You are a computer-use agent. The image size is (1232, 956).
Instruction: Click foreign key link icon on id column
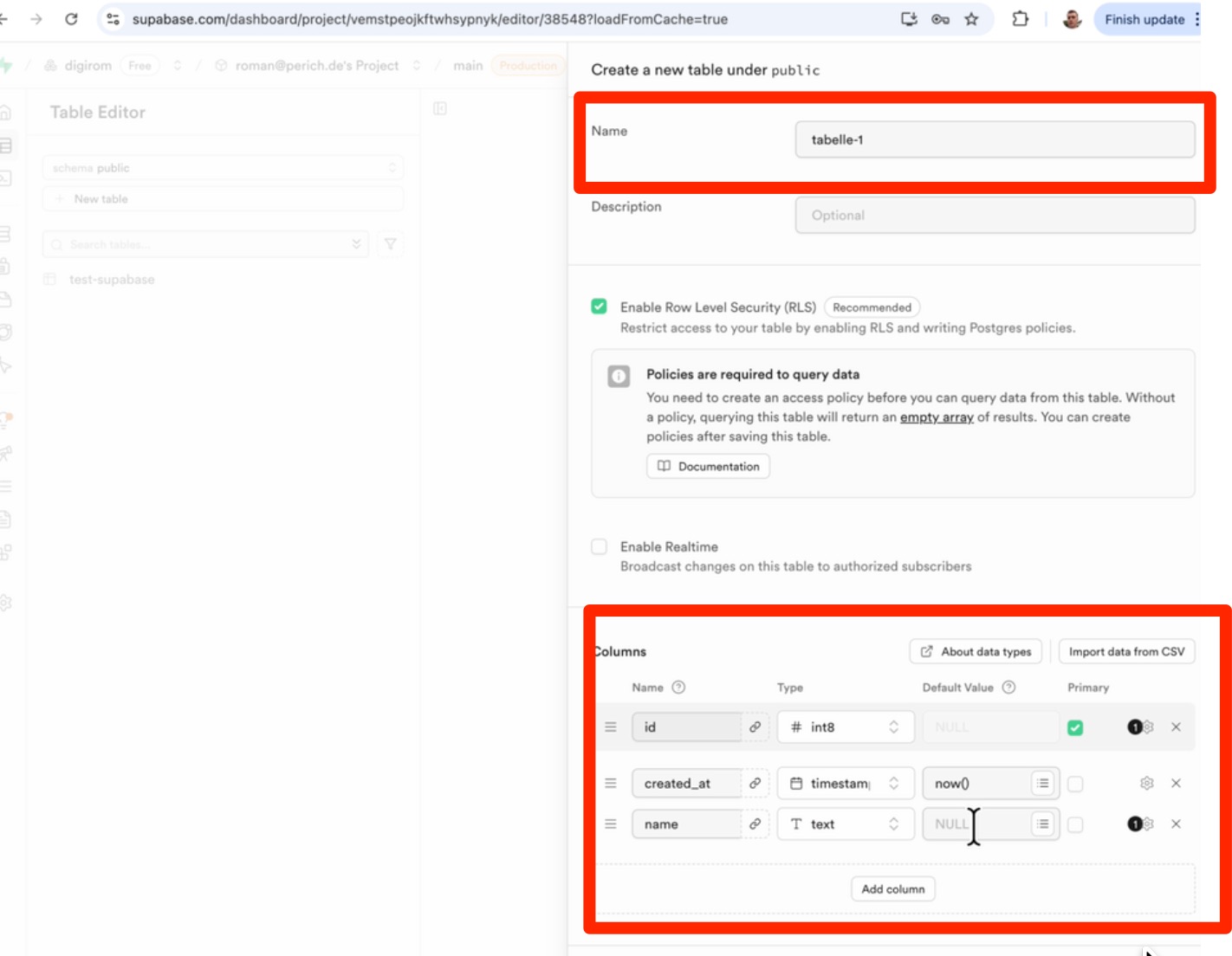coord(755,727)
